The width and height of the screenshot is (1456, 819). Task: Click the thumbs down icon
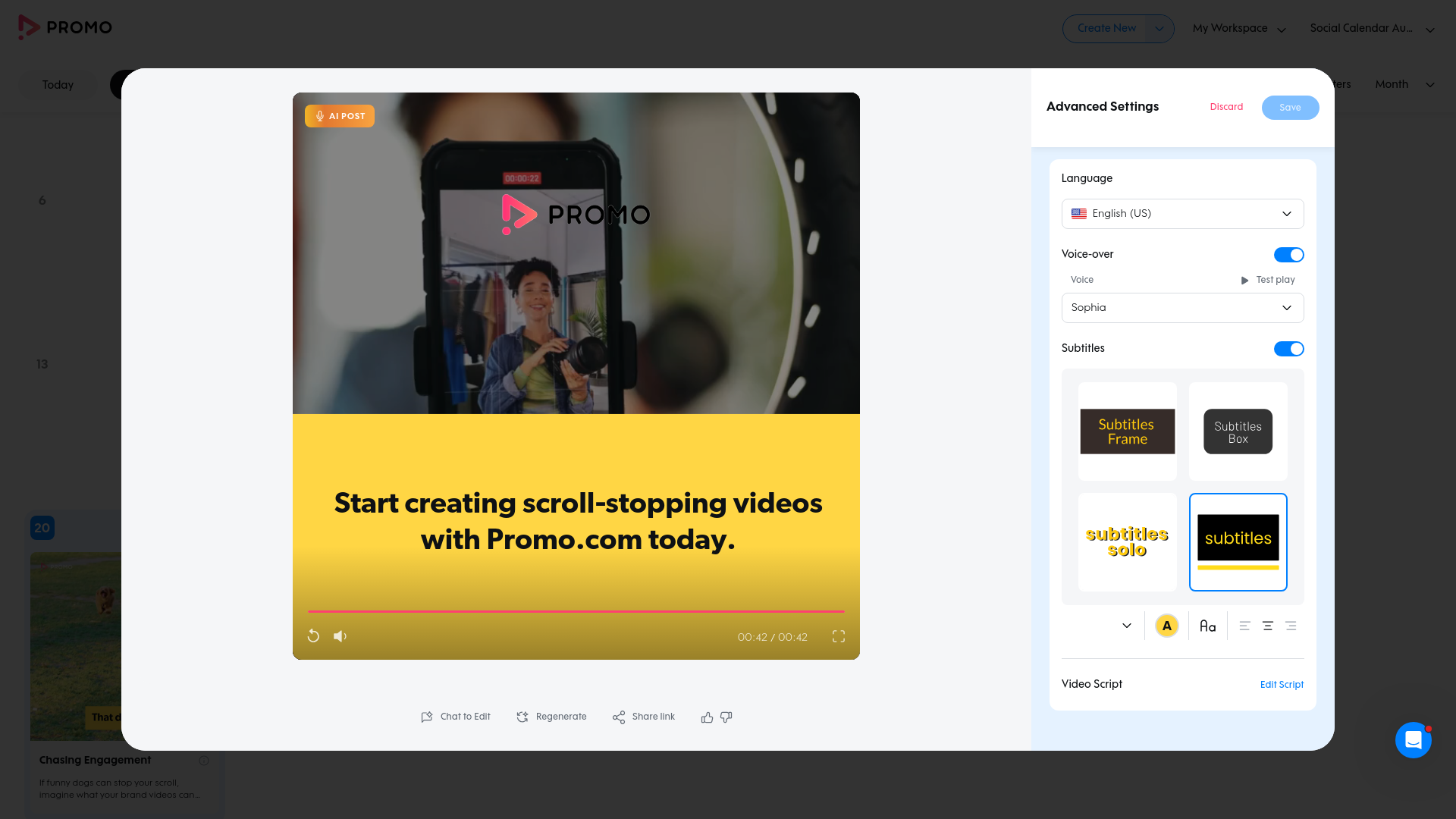(x=726, y=717)
